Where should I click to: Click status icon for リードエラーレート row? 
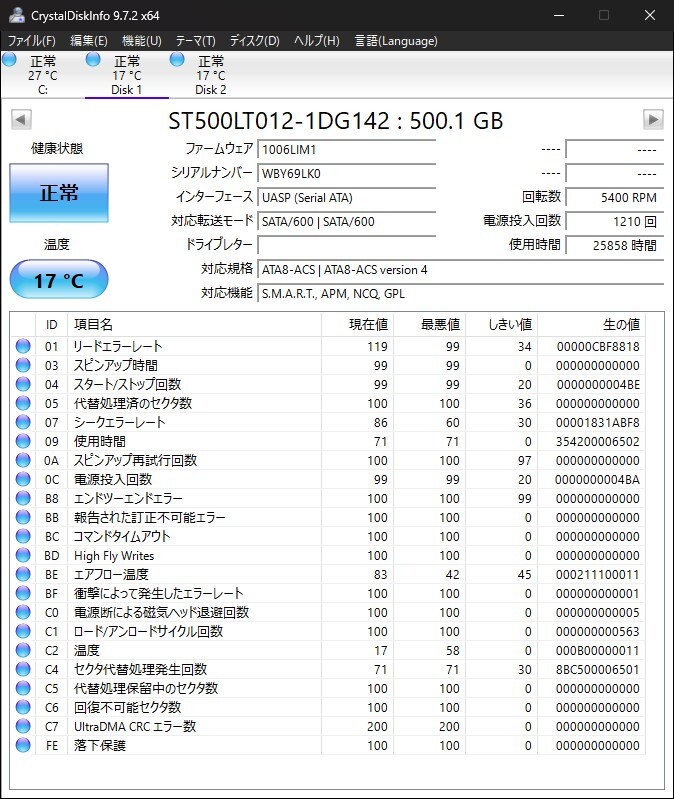click(23, 346)
